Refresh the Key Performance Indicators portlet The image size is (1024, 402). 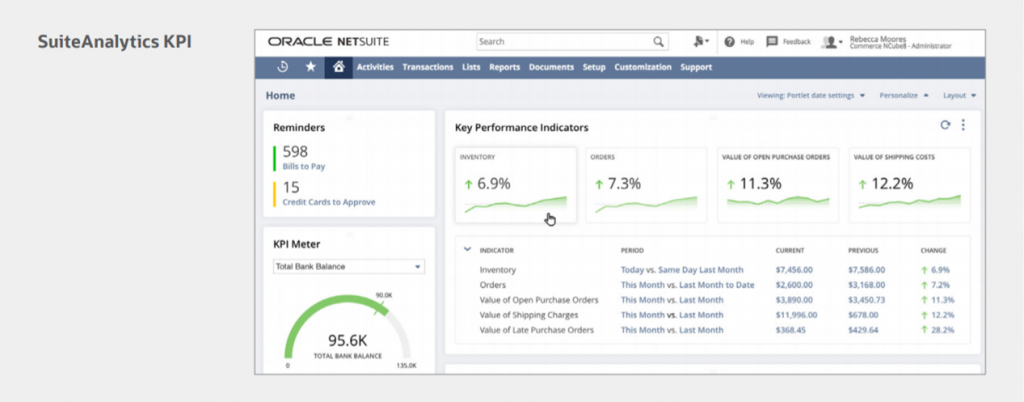pos(944,125)
